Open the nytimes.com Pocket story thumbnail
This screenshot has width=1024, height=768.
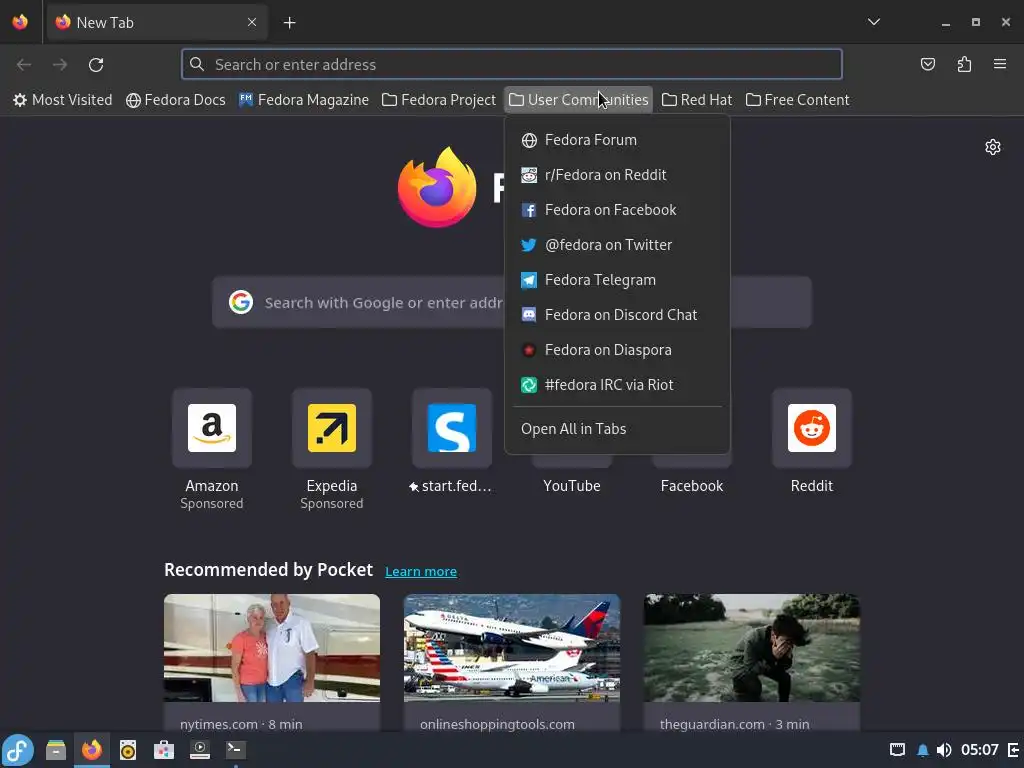point(272,648)
